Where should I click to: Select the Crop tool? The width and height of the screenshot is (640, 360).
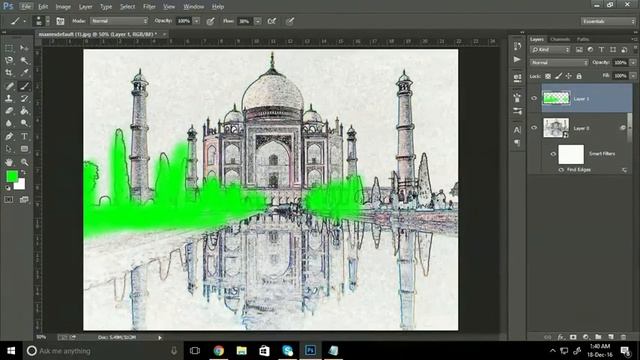pos(9,73)
